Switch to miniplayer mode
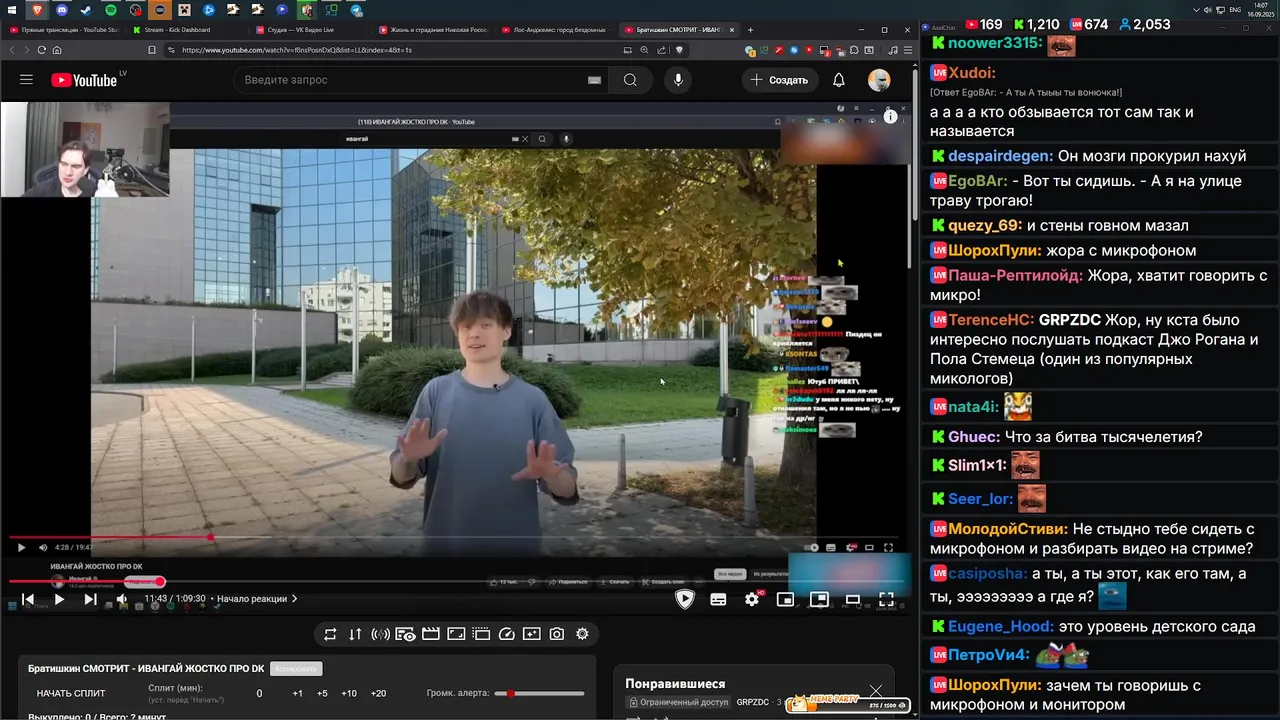The width and height of the screenshot is (1280, 720). tap(785, 599)
